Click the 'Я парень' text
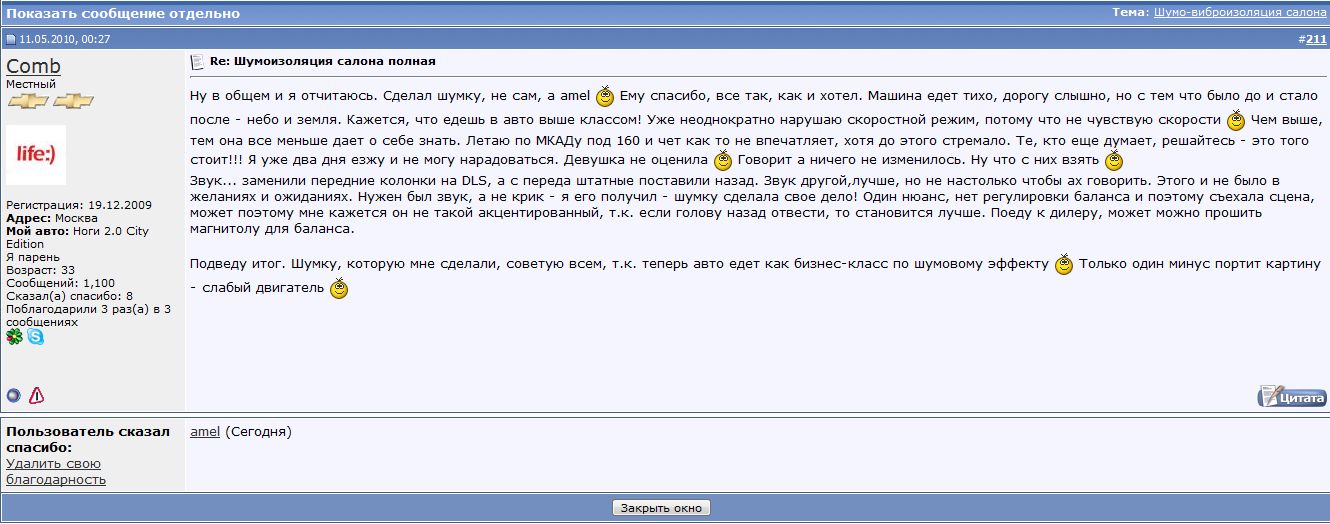This screenshot has width=1330, height=524. pyautogui.click(x=34, y=257)
